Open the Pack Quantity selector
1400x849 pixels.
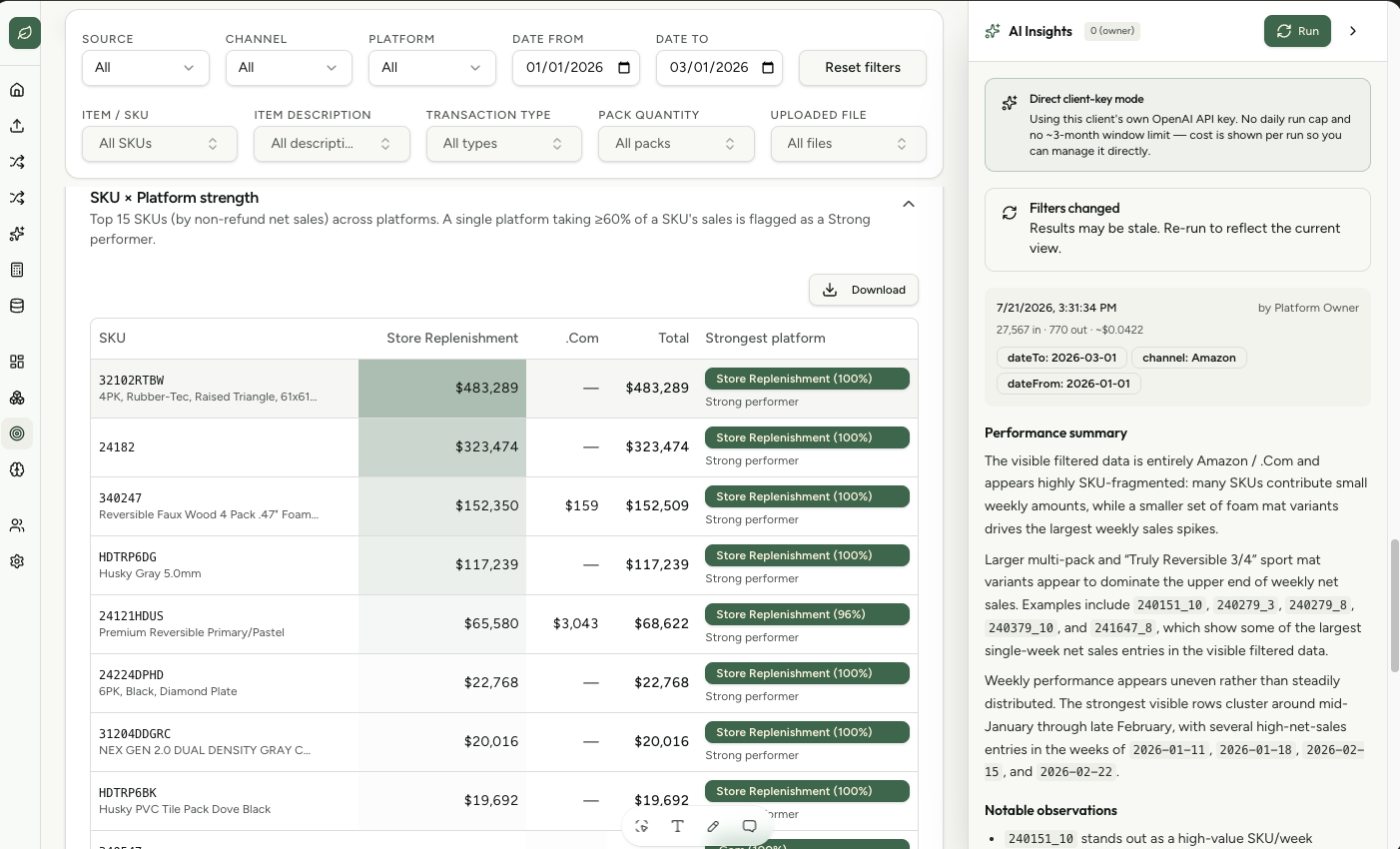pyautogui.click(x=676, y=144)
